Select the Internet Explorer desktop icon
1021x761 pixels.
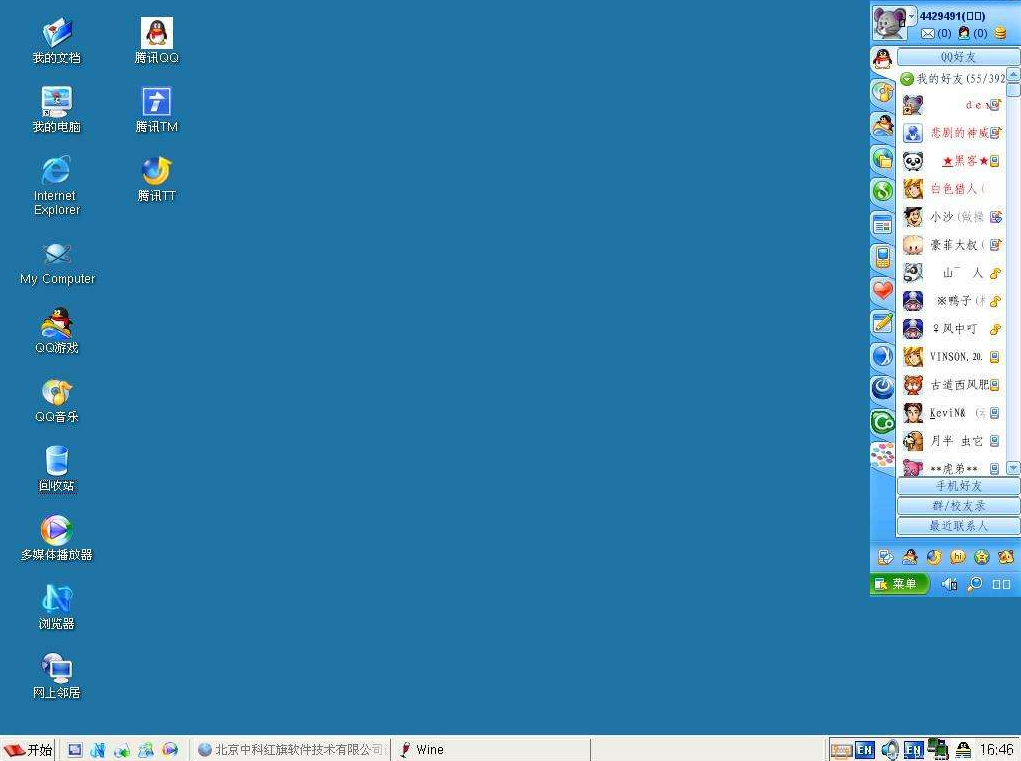57,186
